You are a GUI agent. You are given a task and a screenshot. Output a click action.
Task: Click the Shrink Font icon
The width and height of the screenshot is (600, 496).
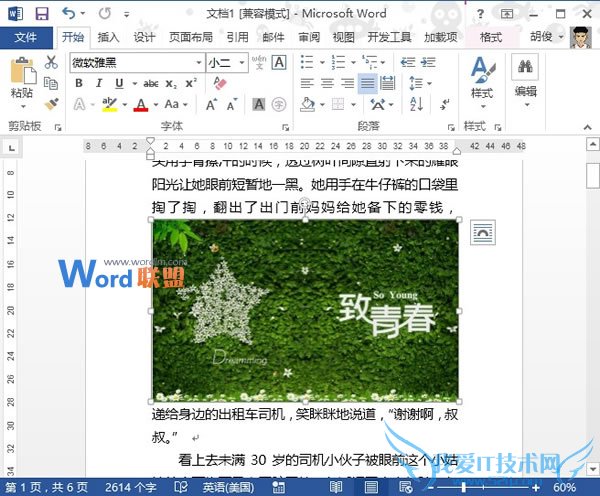tap(232, 104)
